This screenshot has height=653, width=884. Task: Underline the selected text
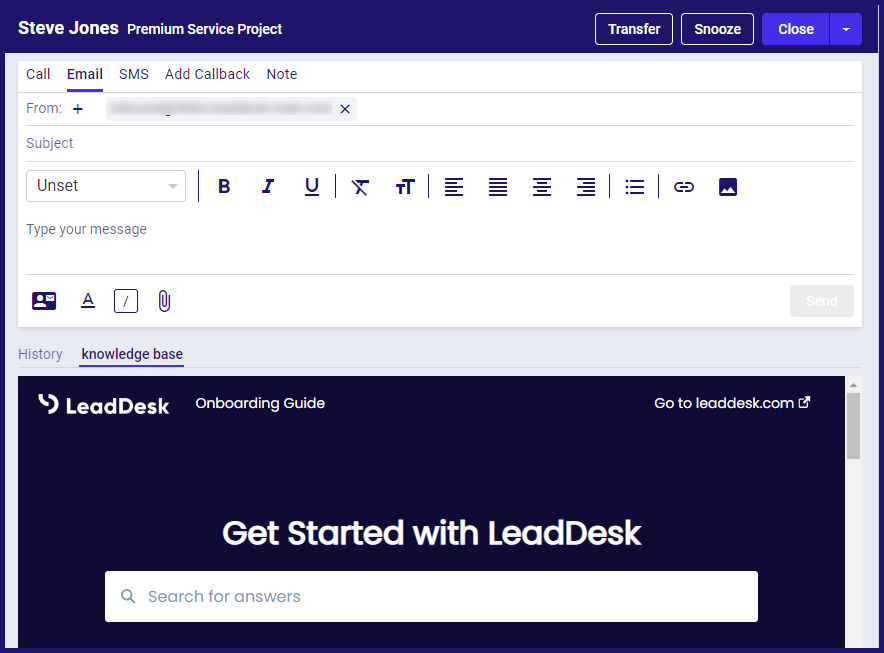[312, 186]
